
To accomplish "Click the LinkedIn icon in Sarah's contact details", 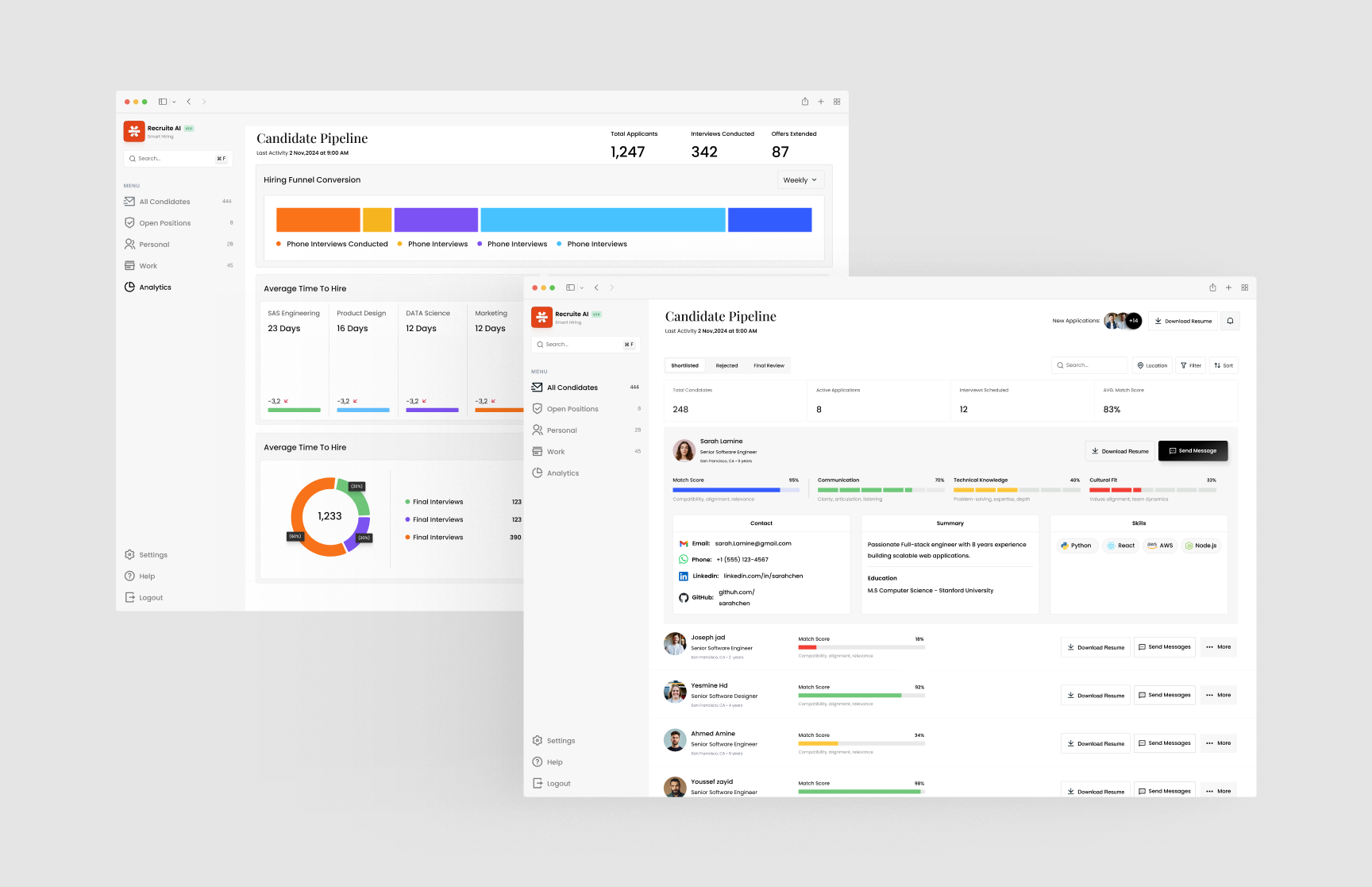I will 684,576.
